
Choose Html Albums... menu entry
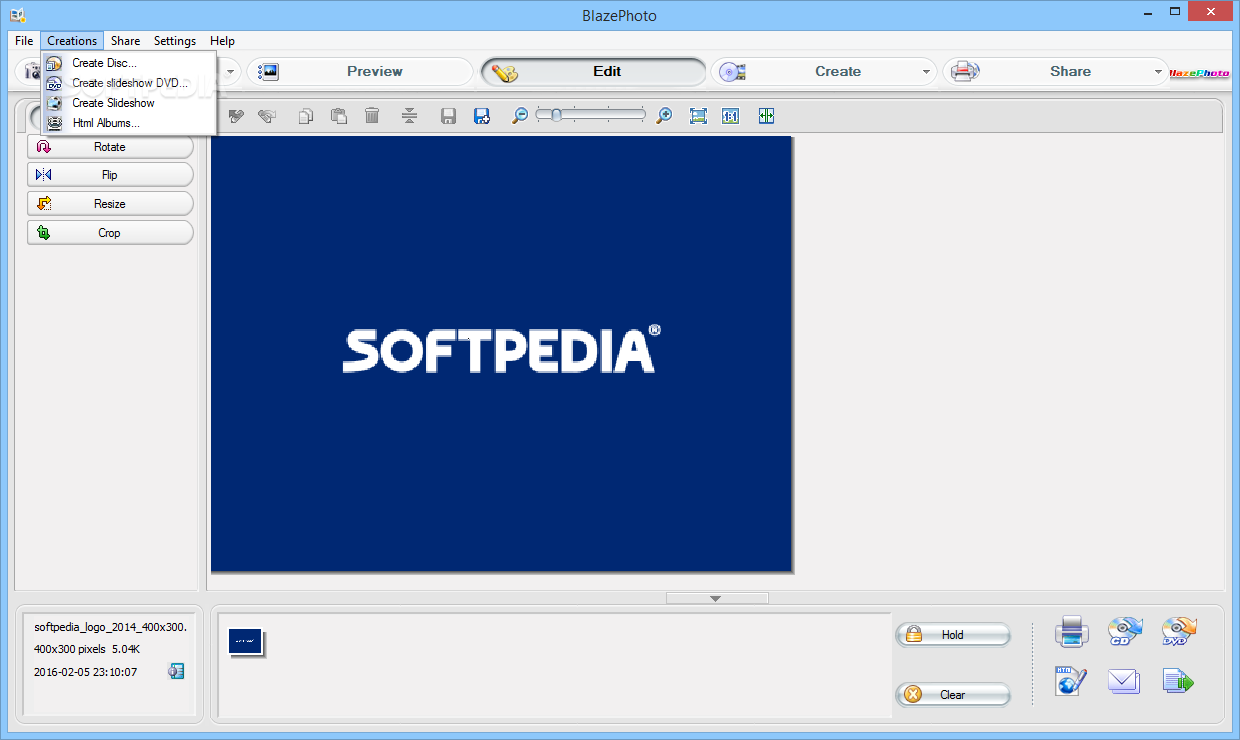click(x=129, y=123)
